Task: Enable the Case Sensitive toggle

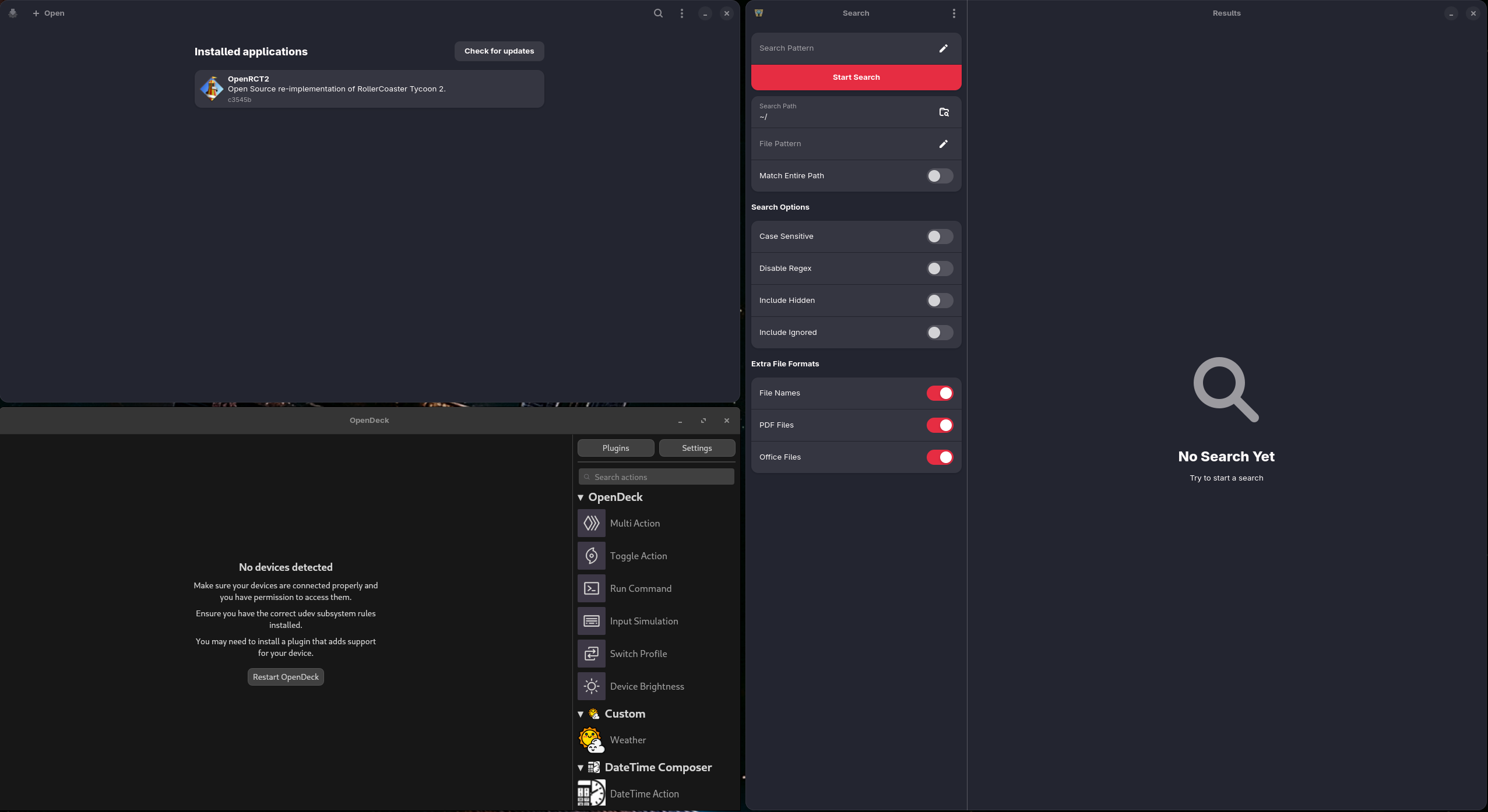Action: click(x=939, y=236)
